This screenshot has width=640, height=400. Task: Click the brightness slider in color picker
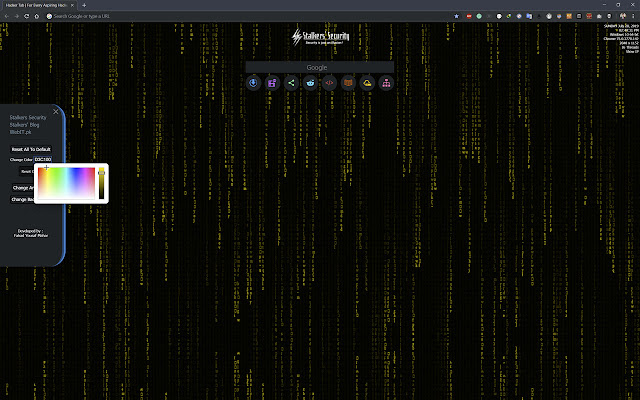[101, 183]
